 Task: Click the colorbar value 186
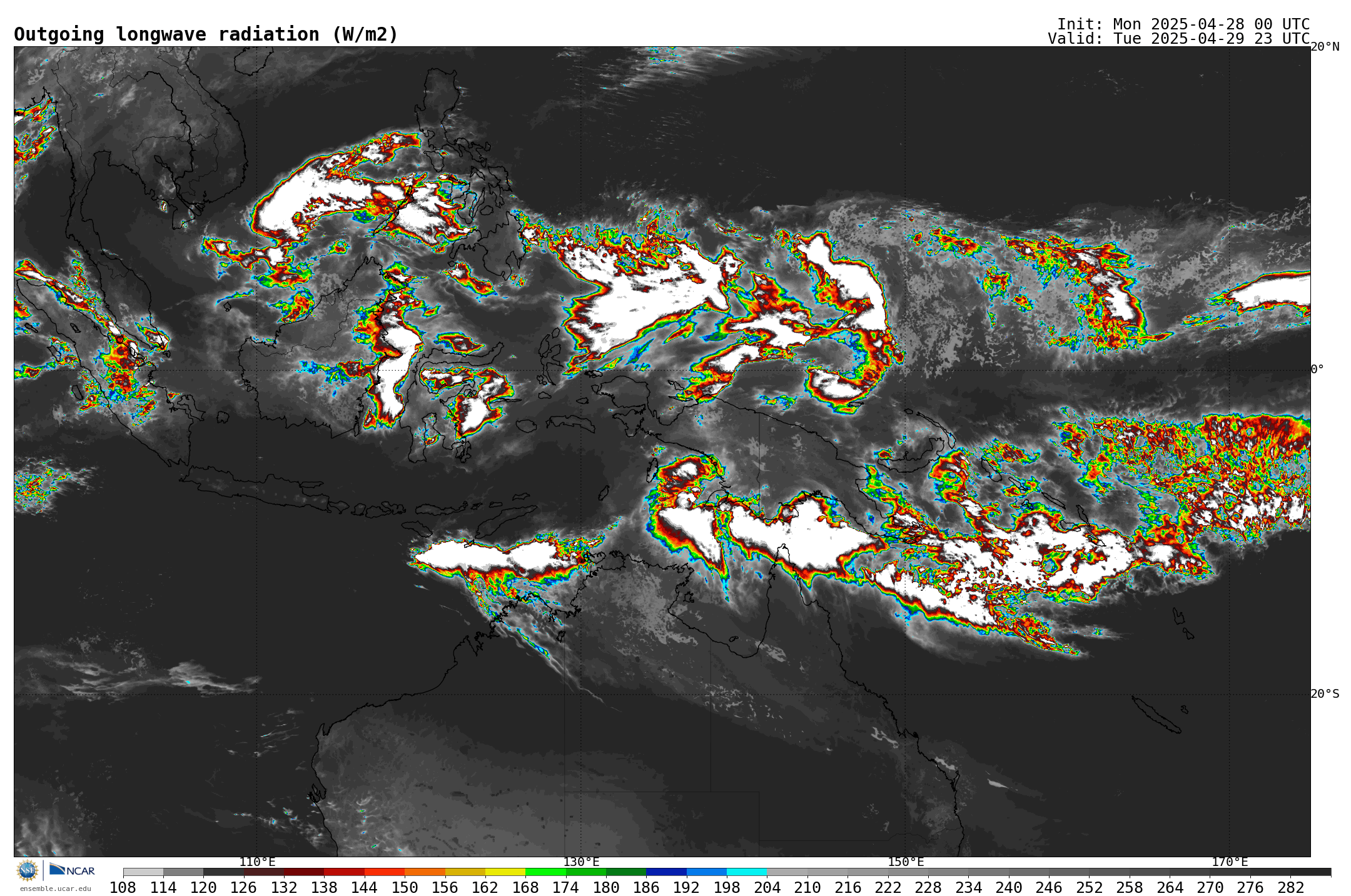pyautogui.click(x=646, y=888)
